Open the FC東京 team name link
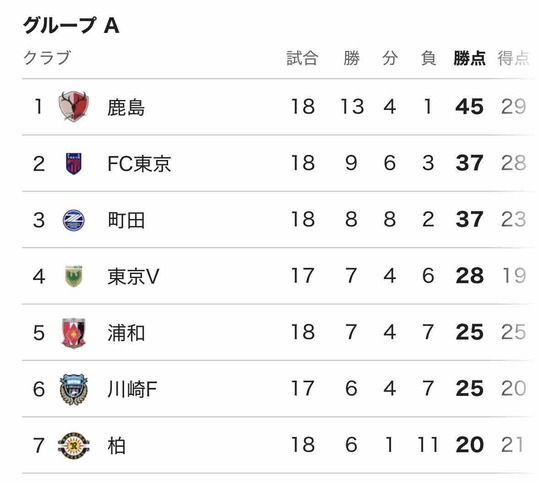Viewport: 540px width, 483px height. point(139,164)
